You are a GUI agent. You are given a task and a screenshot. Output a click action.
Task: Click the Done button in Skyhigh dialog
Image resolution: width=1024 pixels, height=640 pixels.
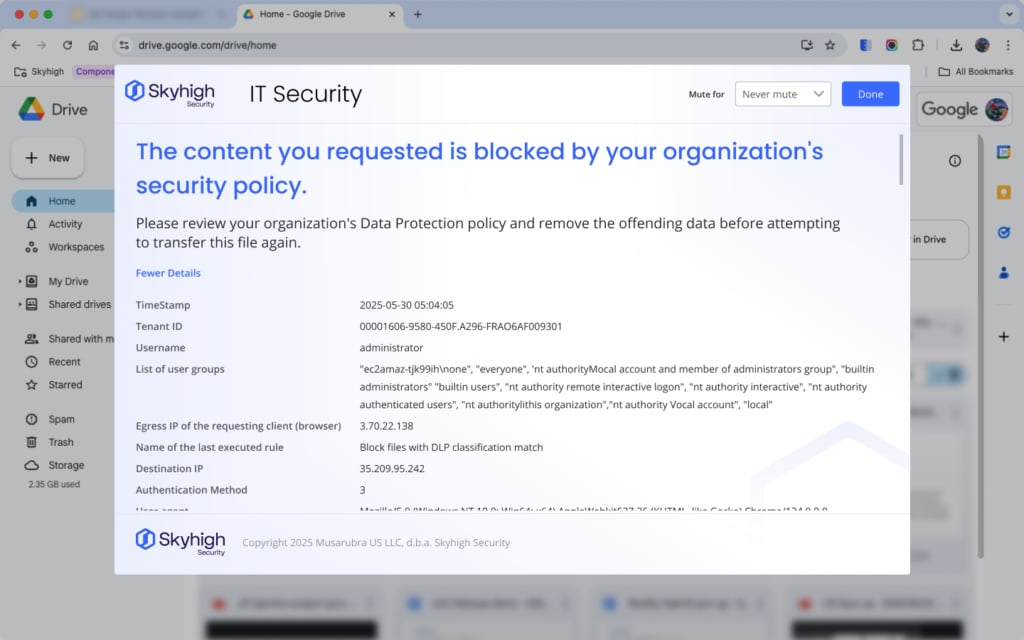(870, 94)
